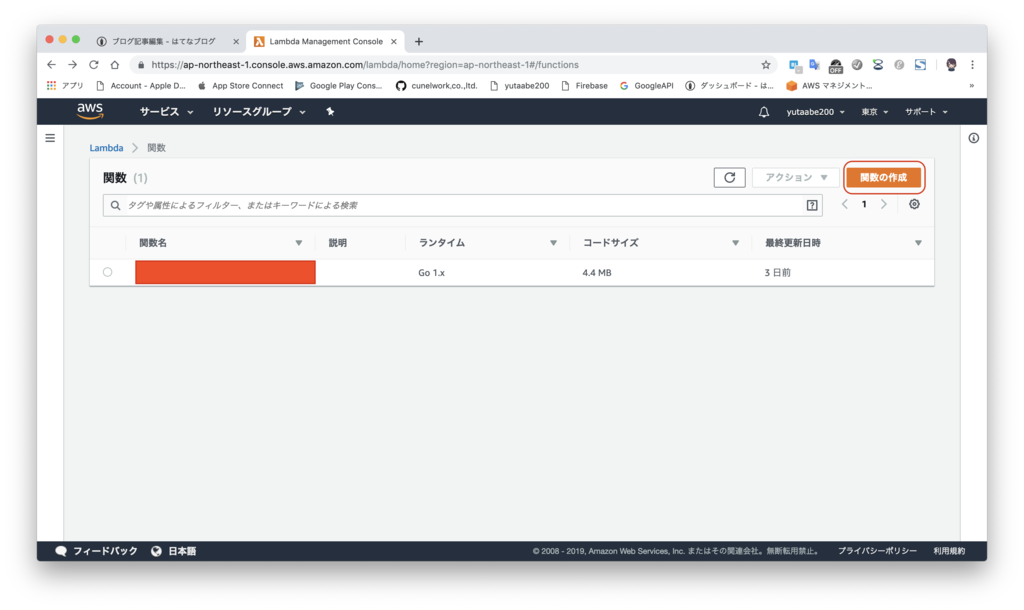Click the browser home icon
This screenshot has height=610, width=1024.
(115, 65)
